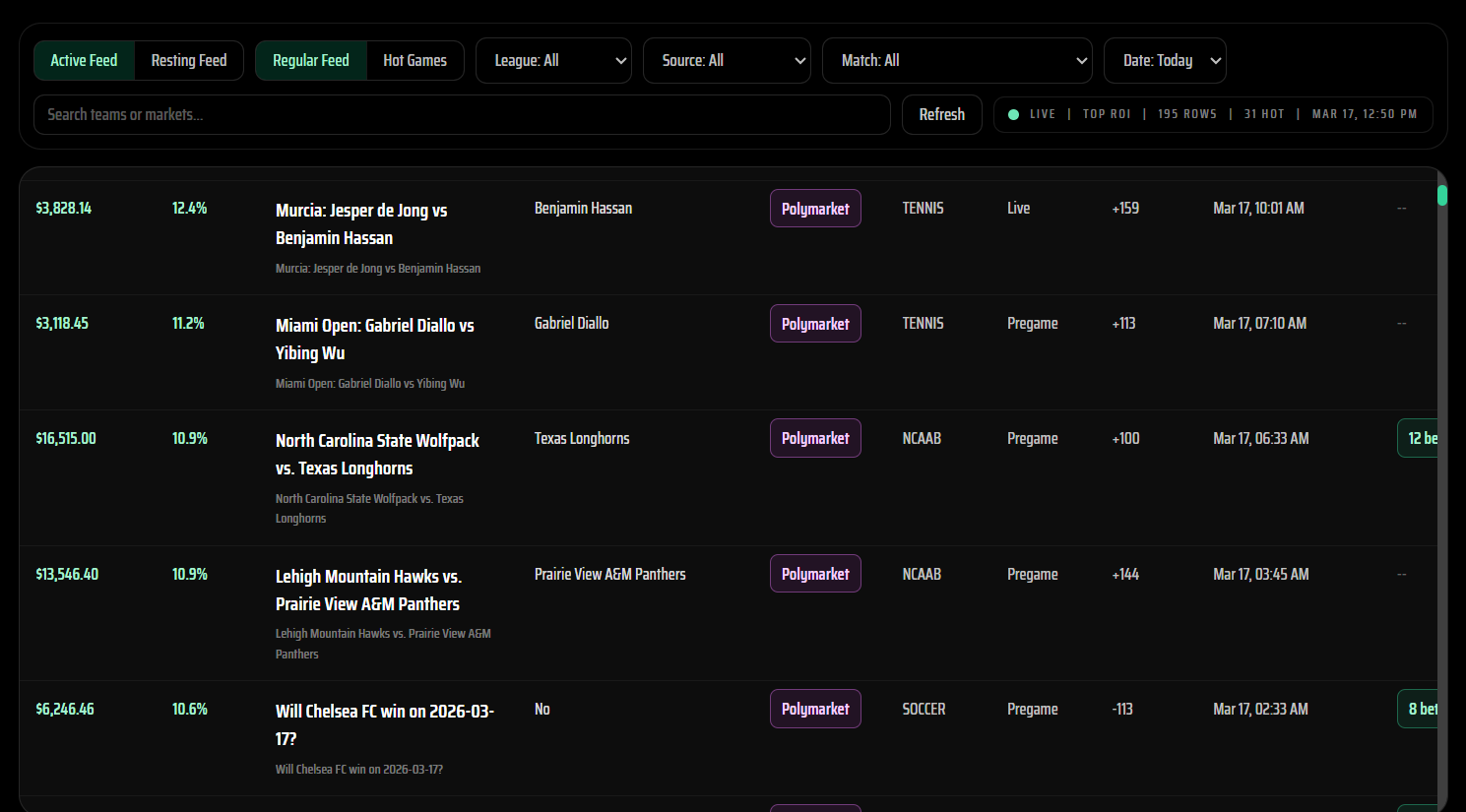Viewport: 1466px width, 812px height.
Task: Click Polymarket badge for Jesper de Jong match
Action: (815, 209)
